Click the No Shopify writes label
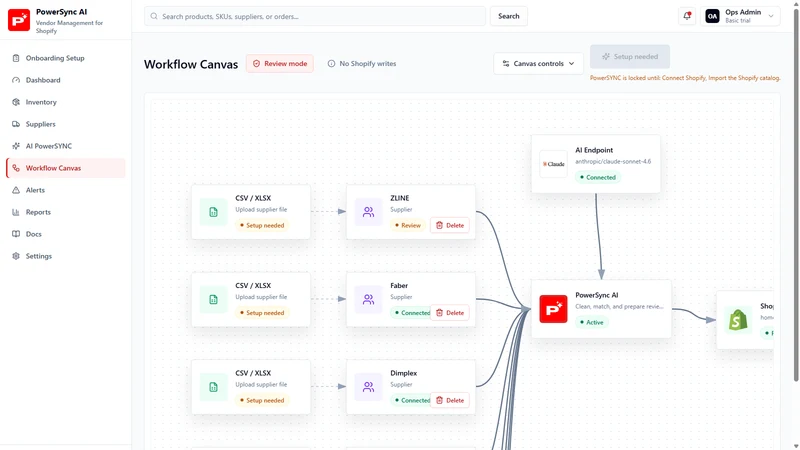 tap(367, 64)
